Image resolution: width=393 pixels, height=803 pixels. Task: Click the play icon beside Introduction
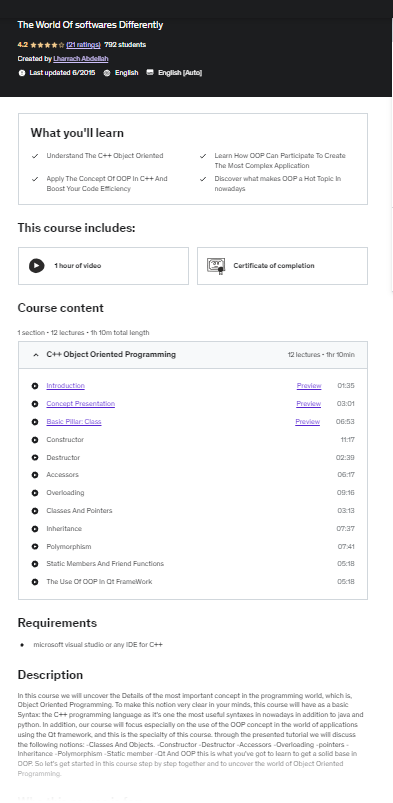tap(35, 386)
